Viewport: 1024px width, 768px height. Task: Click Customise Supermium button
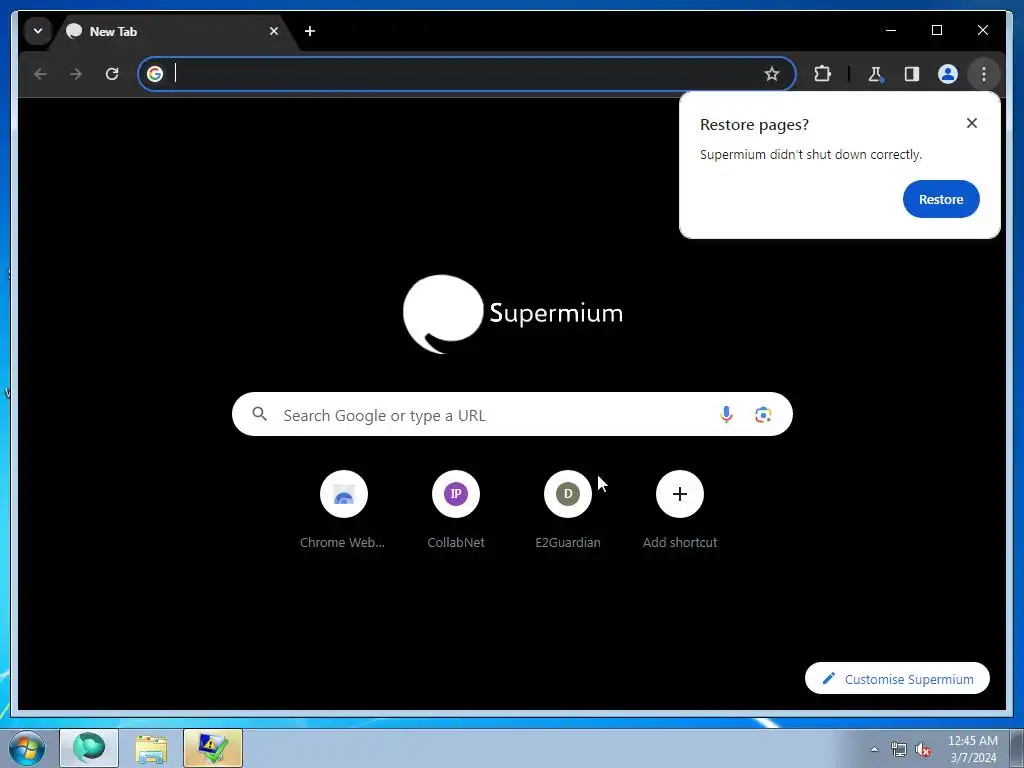click(897, 679)
